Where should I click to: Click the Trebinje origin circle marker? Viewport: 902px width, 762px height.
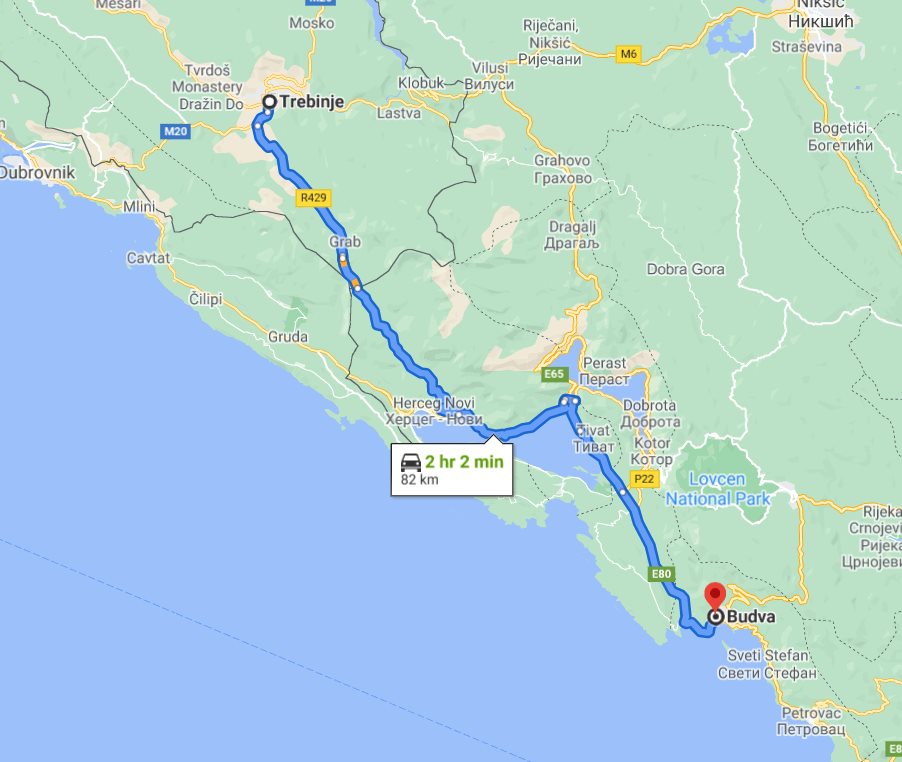[270, 102]
